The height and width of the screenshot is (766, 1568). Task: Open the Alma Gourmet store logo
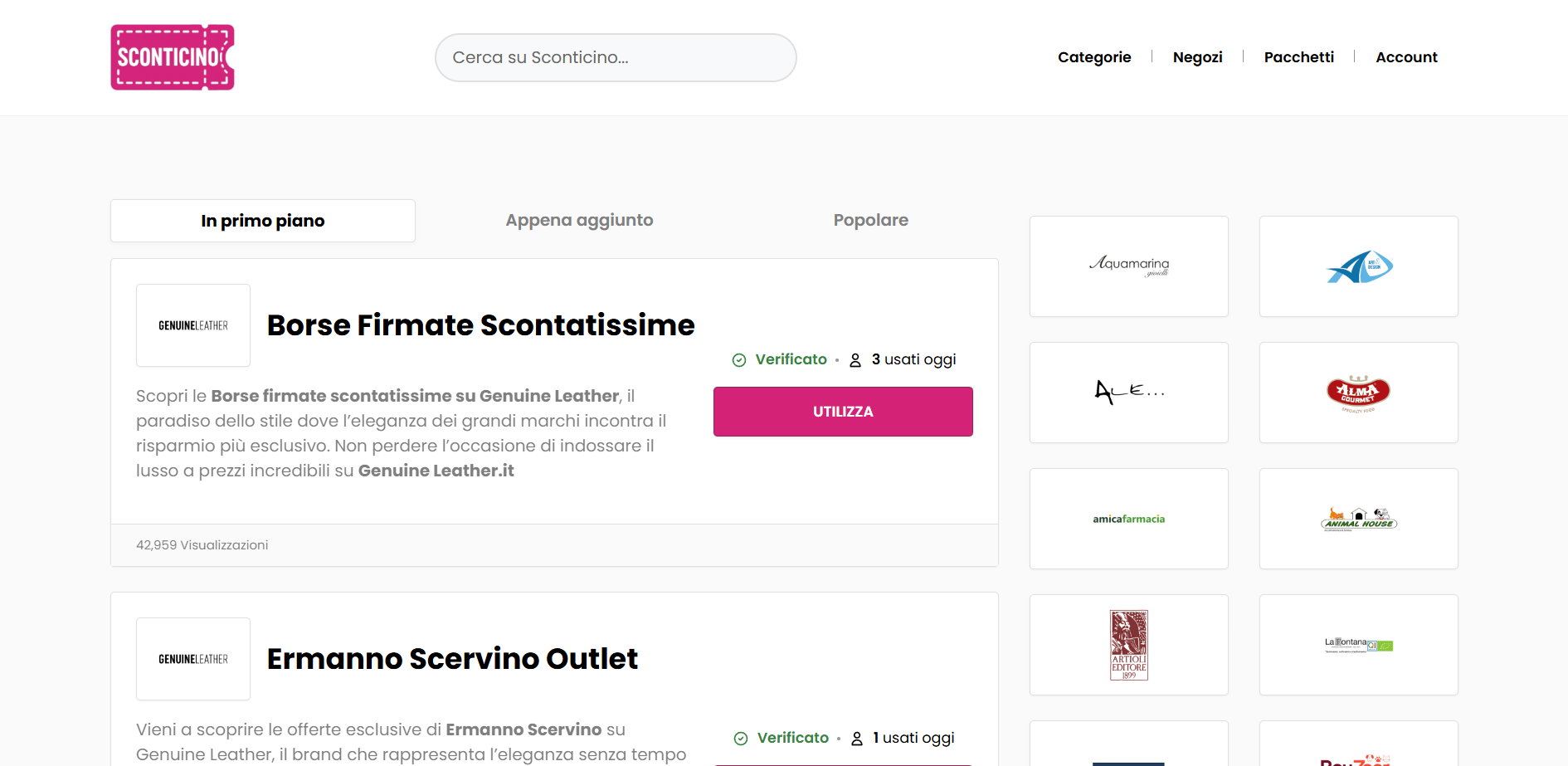(x=1358, y=393)
